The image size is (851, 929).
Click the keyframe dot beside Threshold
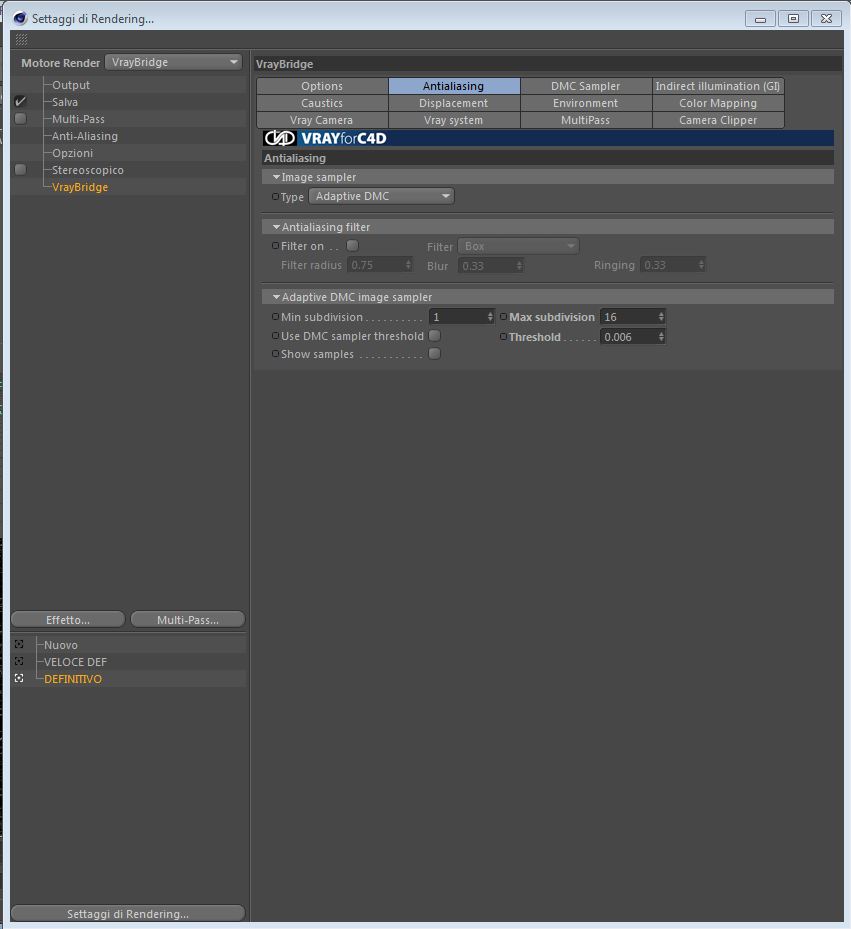503,337
